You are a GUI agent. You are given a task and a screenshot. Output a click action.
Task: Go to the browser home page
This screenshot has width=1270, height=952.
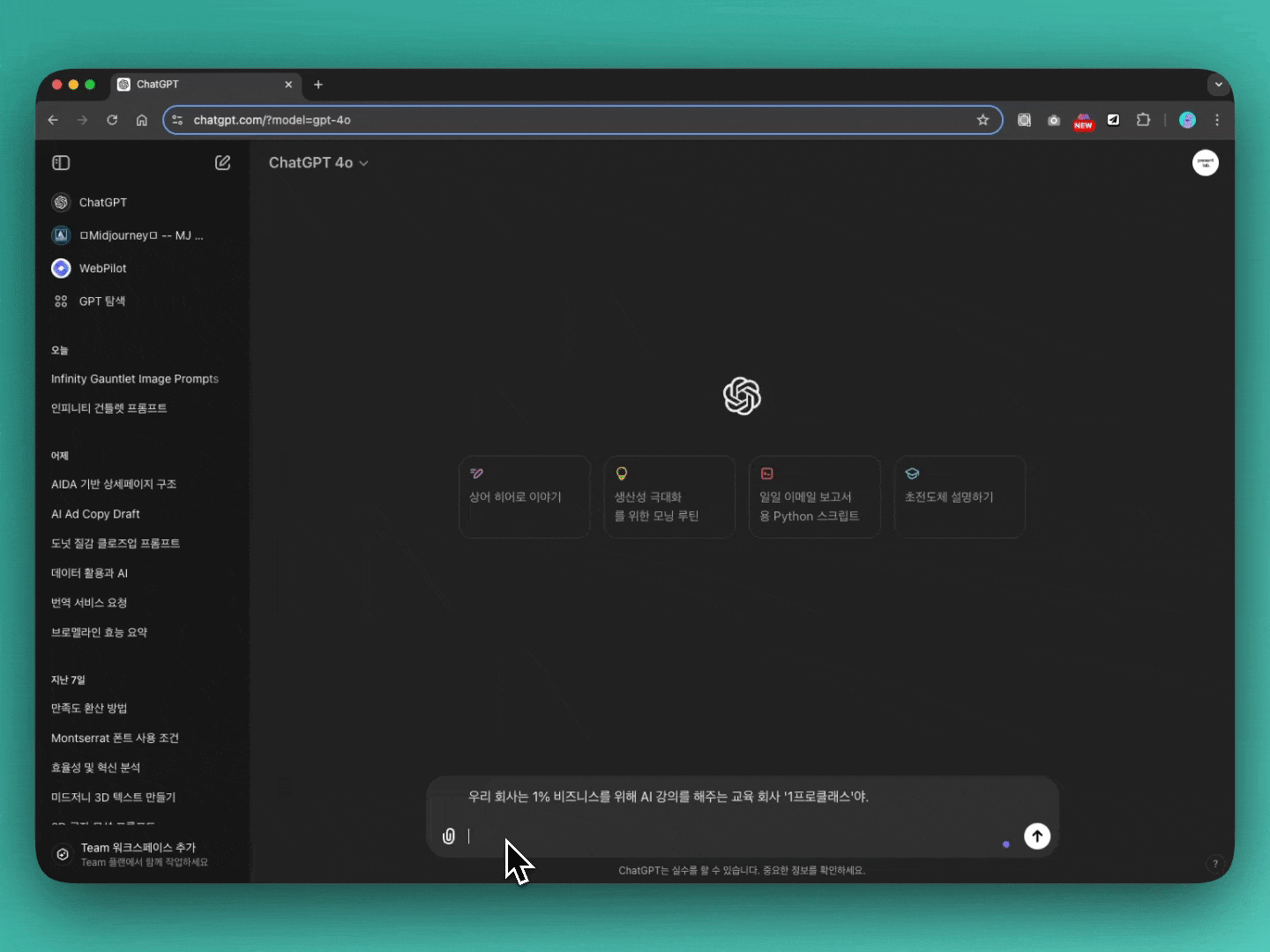point(142,120)
